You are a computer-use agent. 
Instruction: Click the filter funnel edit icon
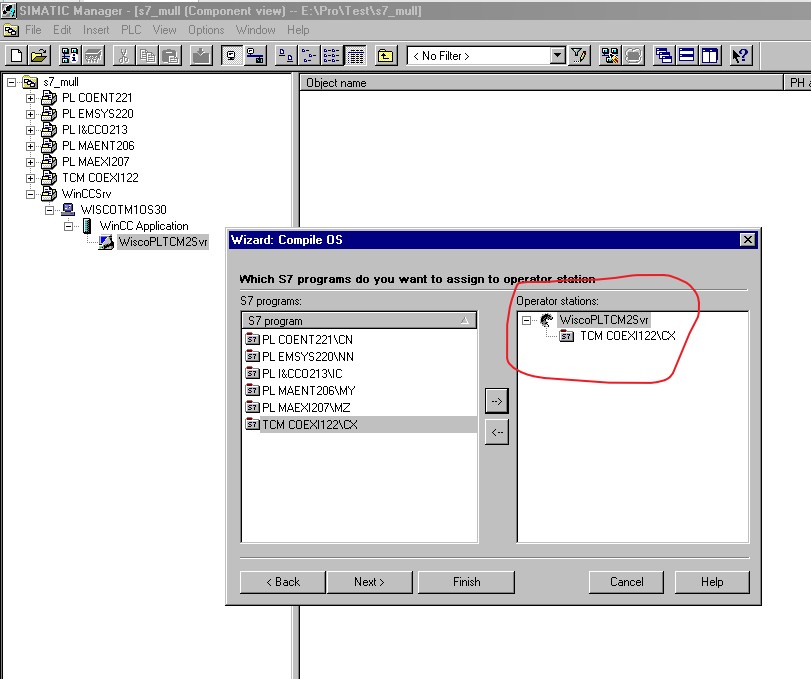click(579, 55)
